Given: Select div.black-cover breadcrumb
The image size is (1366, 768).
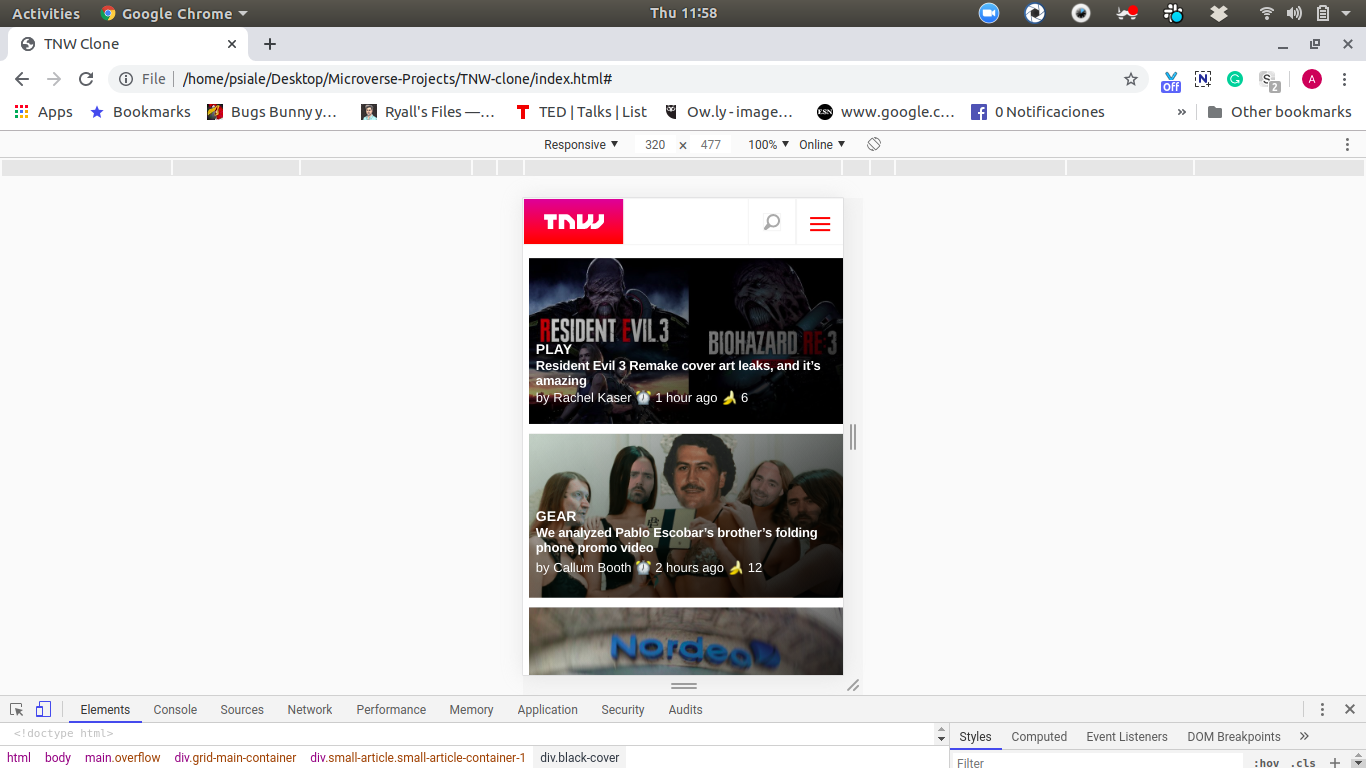Looking at the screenshot, I should (580, 757).
